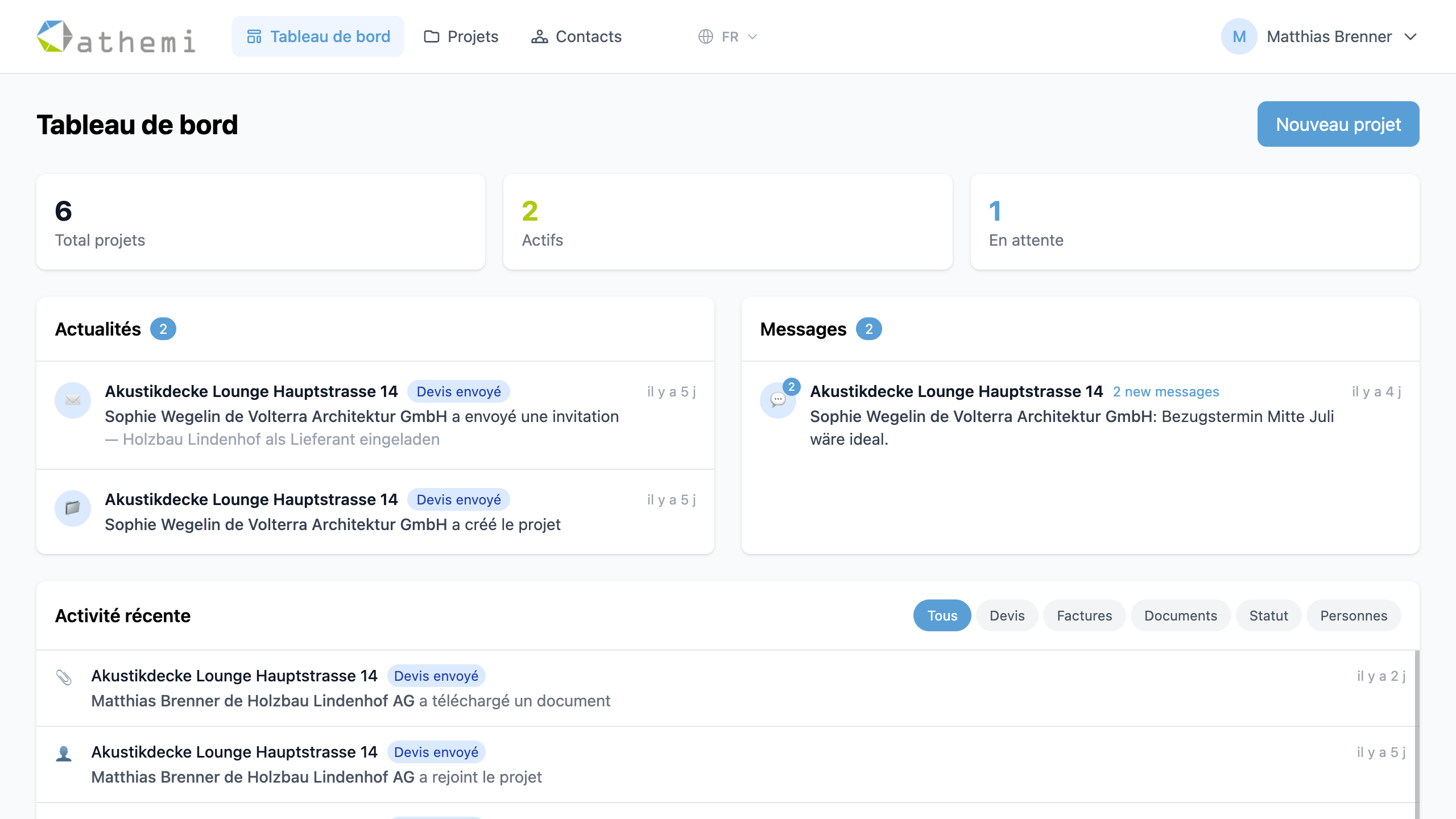Open the FR language dropdown

pyautogui.click(x=728, y=37)
